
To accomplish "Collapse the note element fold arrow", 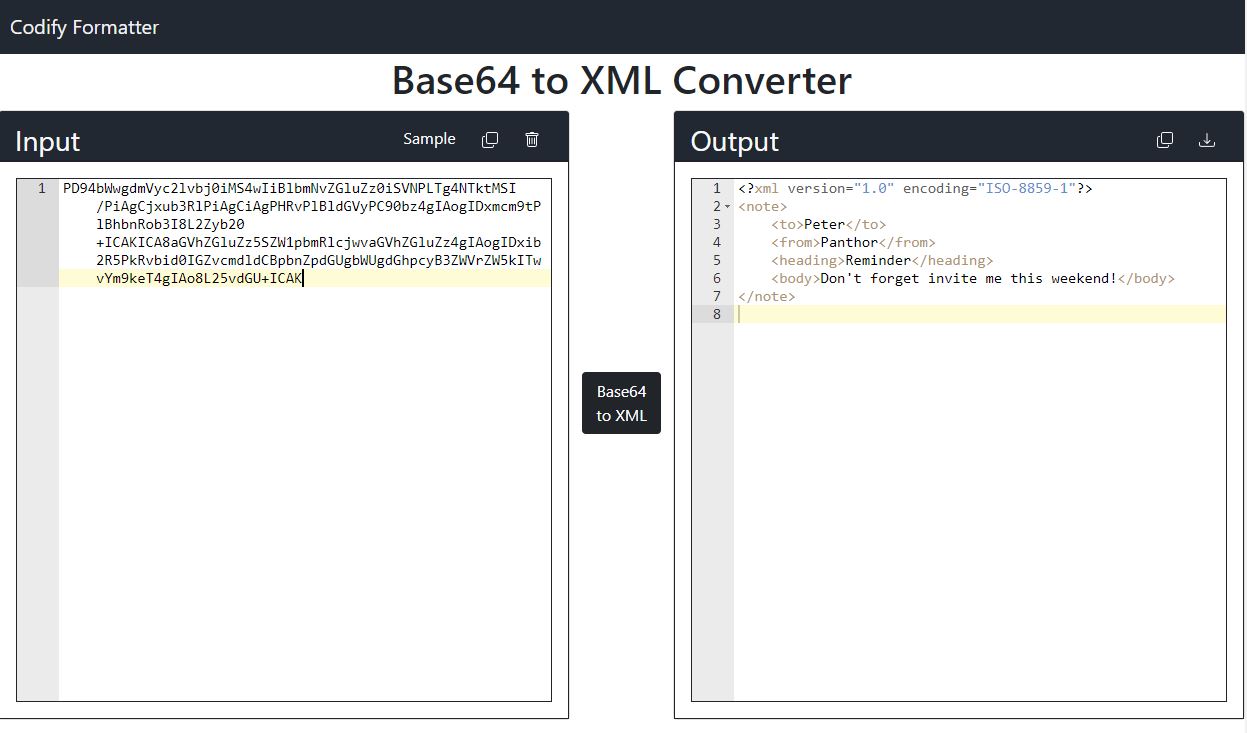I will (x=727, y=206).
